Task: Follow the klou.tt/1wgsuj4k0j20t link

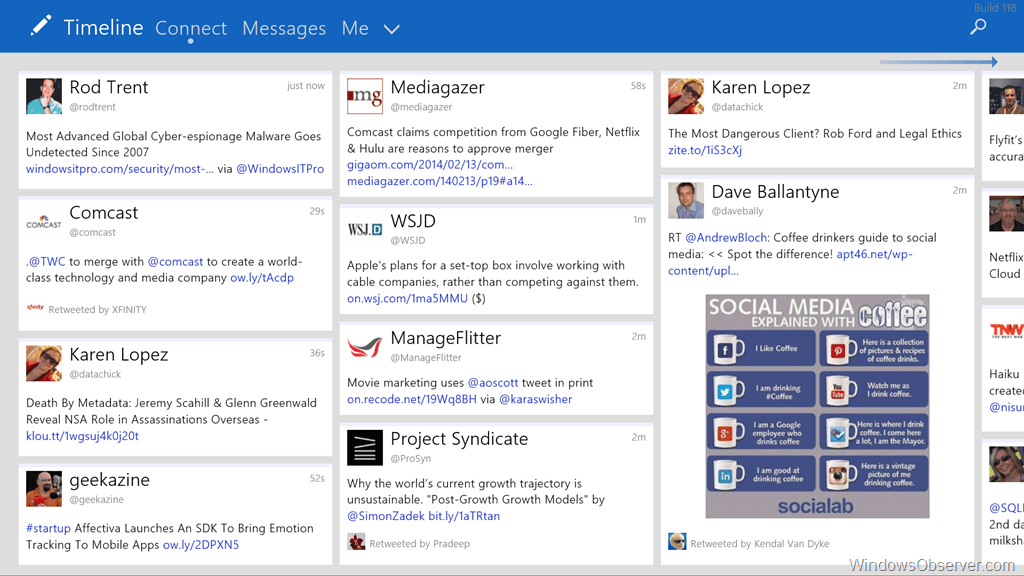Action: pyautogui.click(x=82, y=436)
